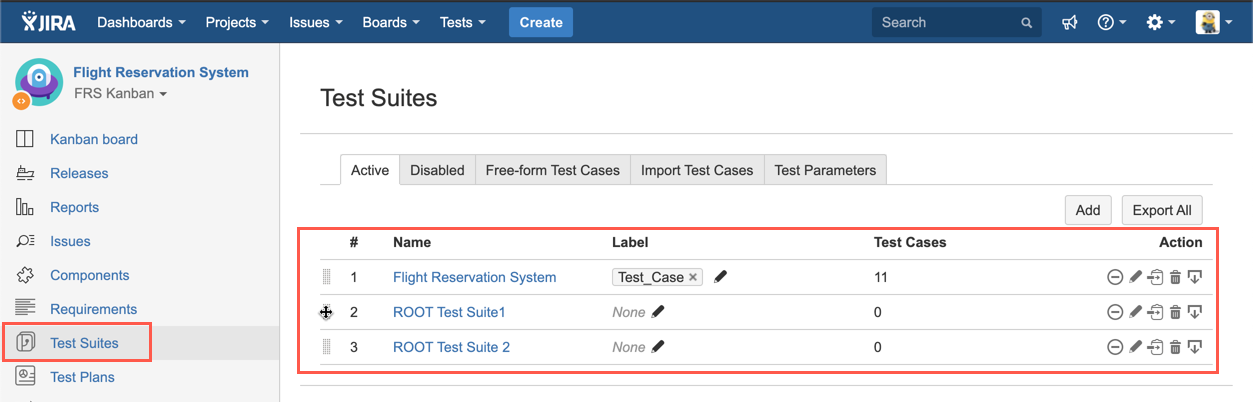Delete ROOT Test Suite 2 via trash icon
1253x402 pixels.
[1175, 347]
